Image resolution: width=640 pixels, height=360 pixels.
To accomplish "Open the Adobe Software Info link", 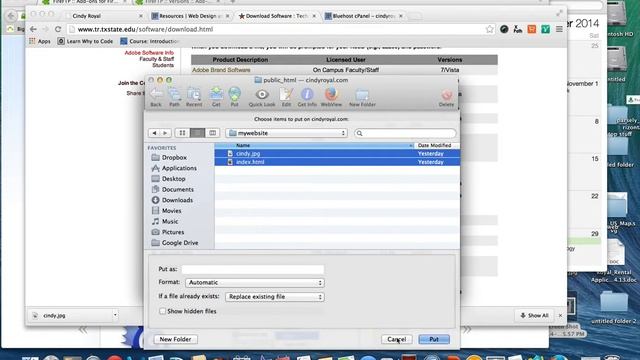I will coord(149,53).
